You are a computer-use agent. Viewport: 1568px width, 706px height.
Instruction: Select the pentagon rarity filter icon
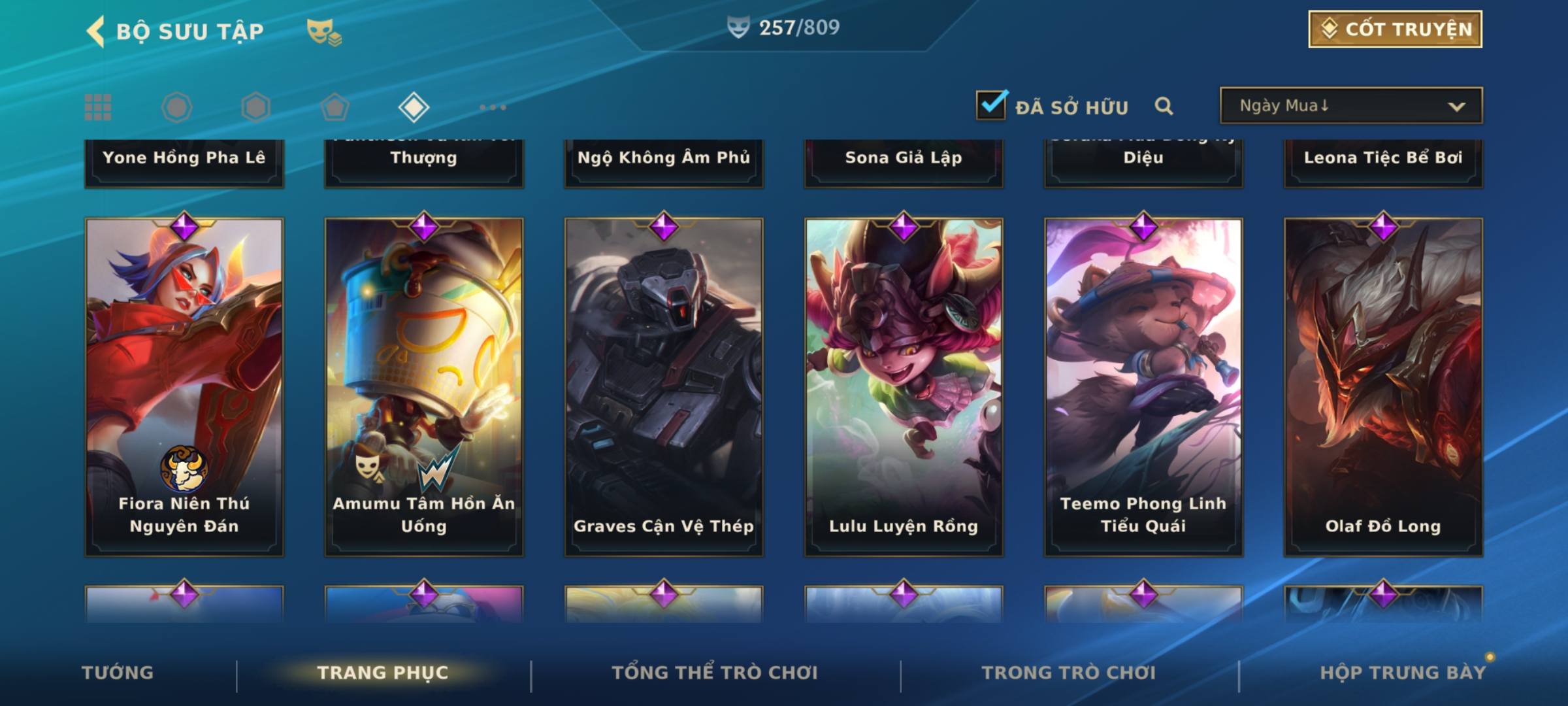(335, 107)
